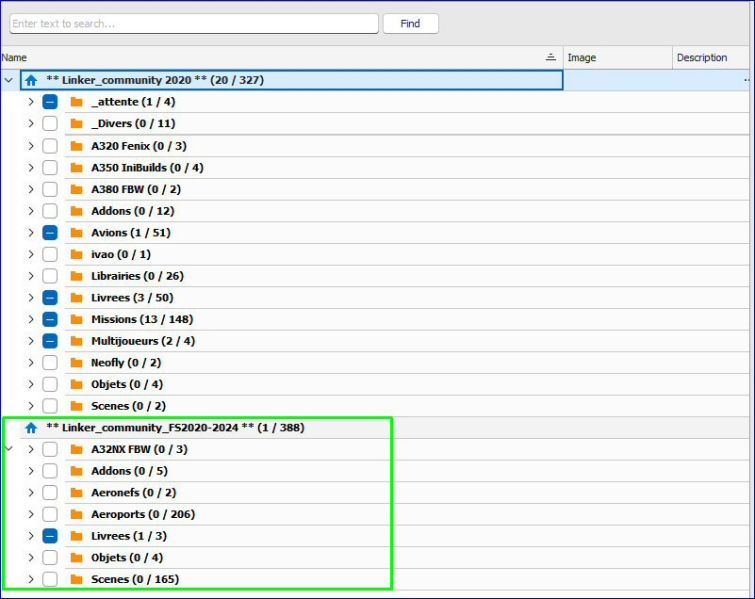Click the Scenes (0 / 165) folder icon
The image size is (755, 599).
click(x=77, y=579)
